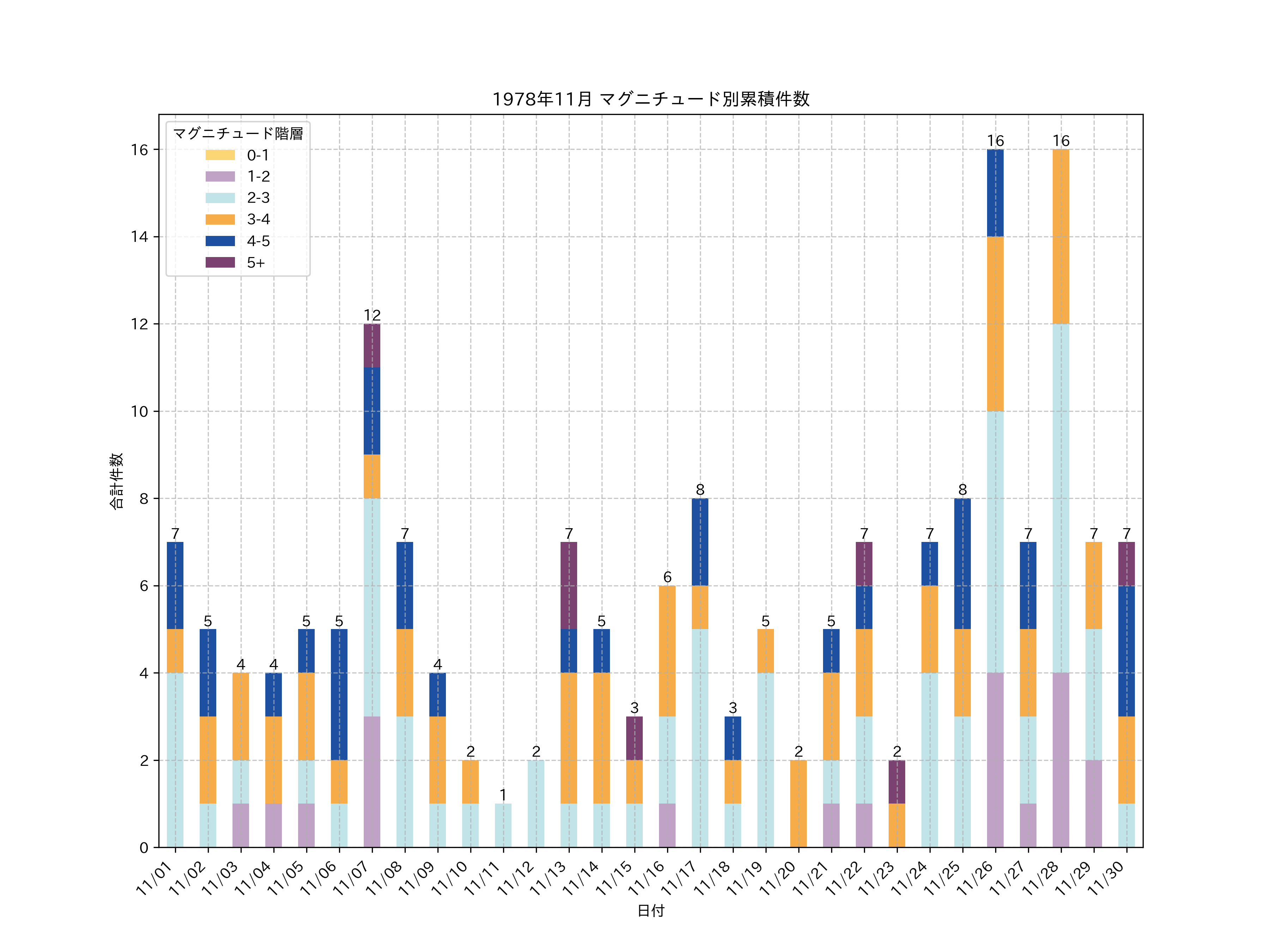The width and height of the screenshot is (1270, 952).
Task: Click the 11/20 orange bar
Action: [798, 803]
